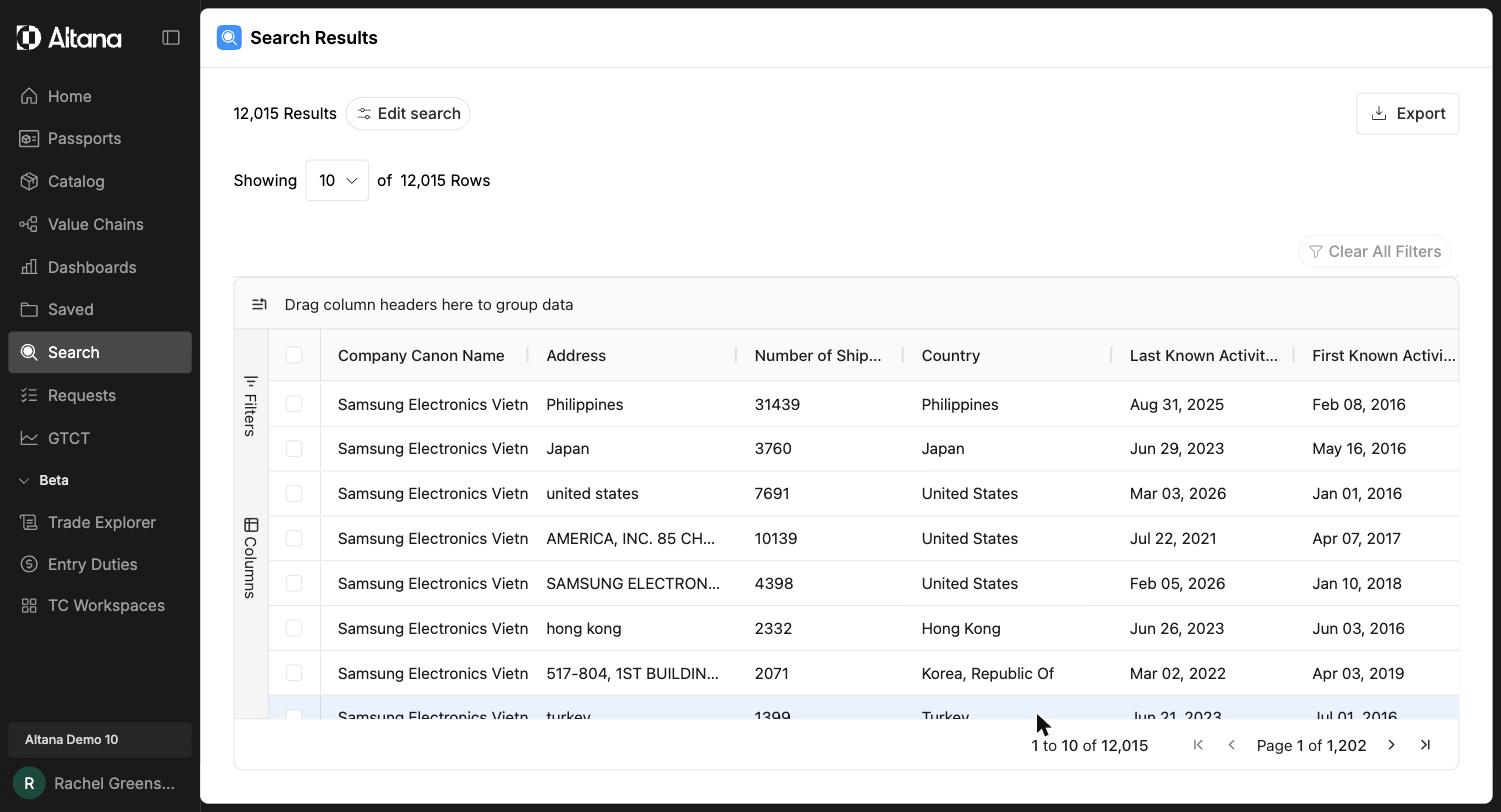
Task: Collapse the sidebar panel icon
Action: 171,38
